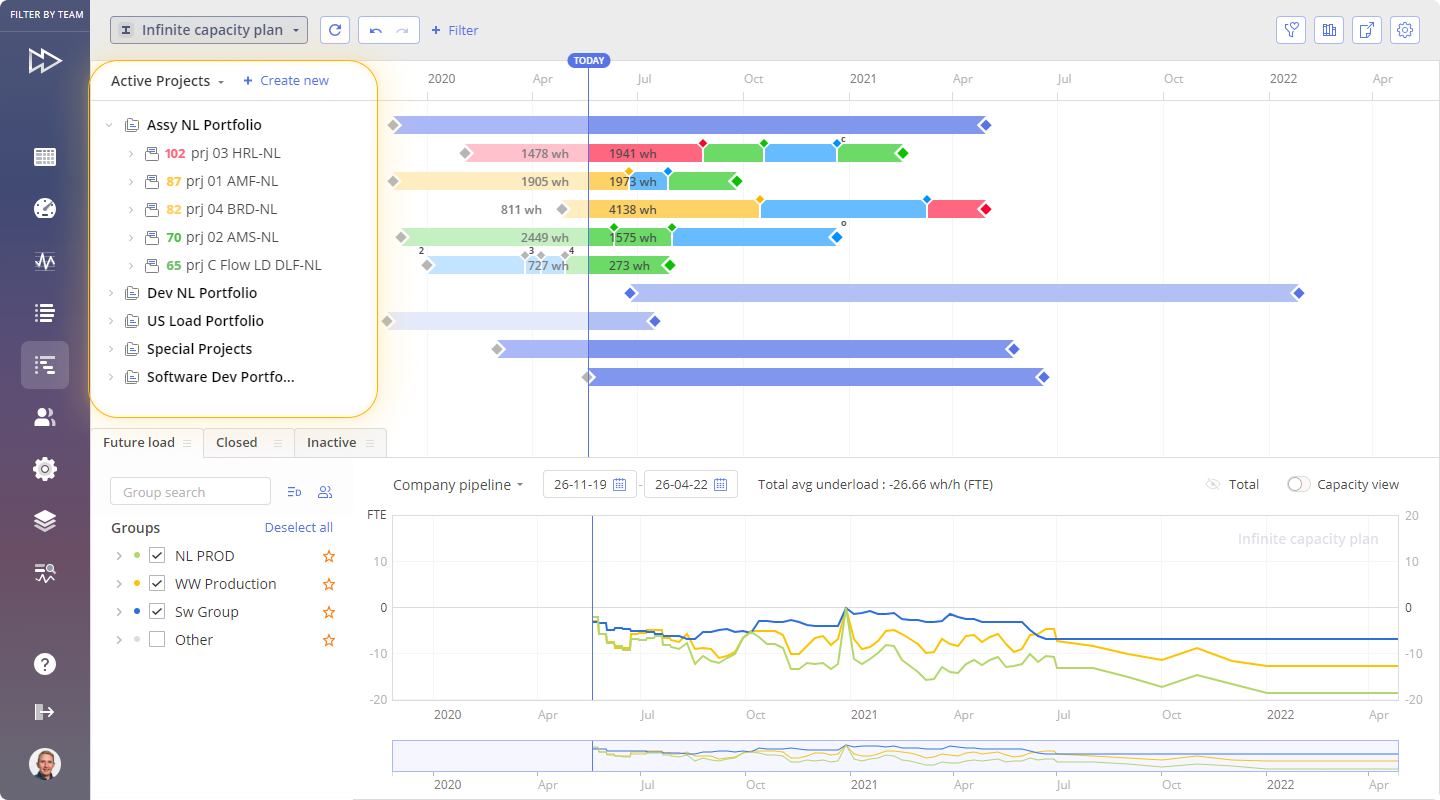
Task: Click the Group search input field
Action: coord(190,492)
